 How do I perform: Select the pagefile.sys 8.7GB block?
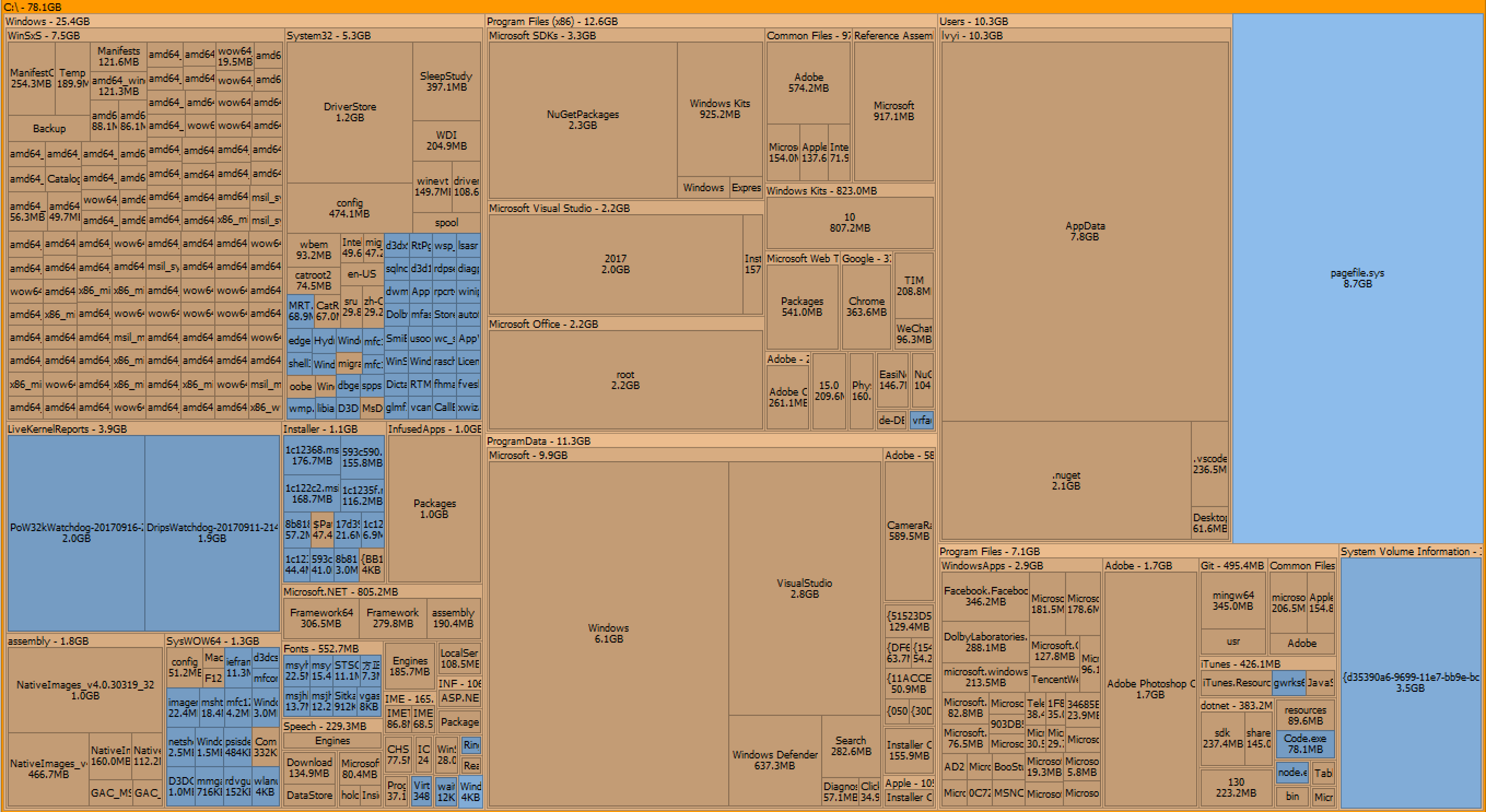point(1358,278)
